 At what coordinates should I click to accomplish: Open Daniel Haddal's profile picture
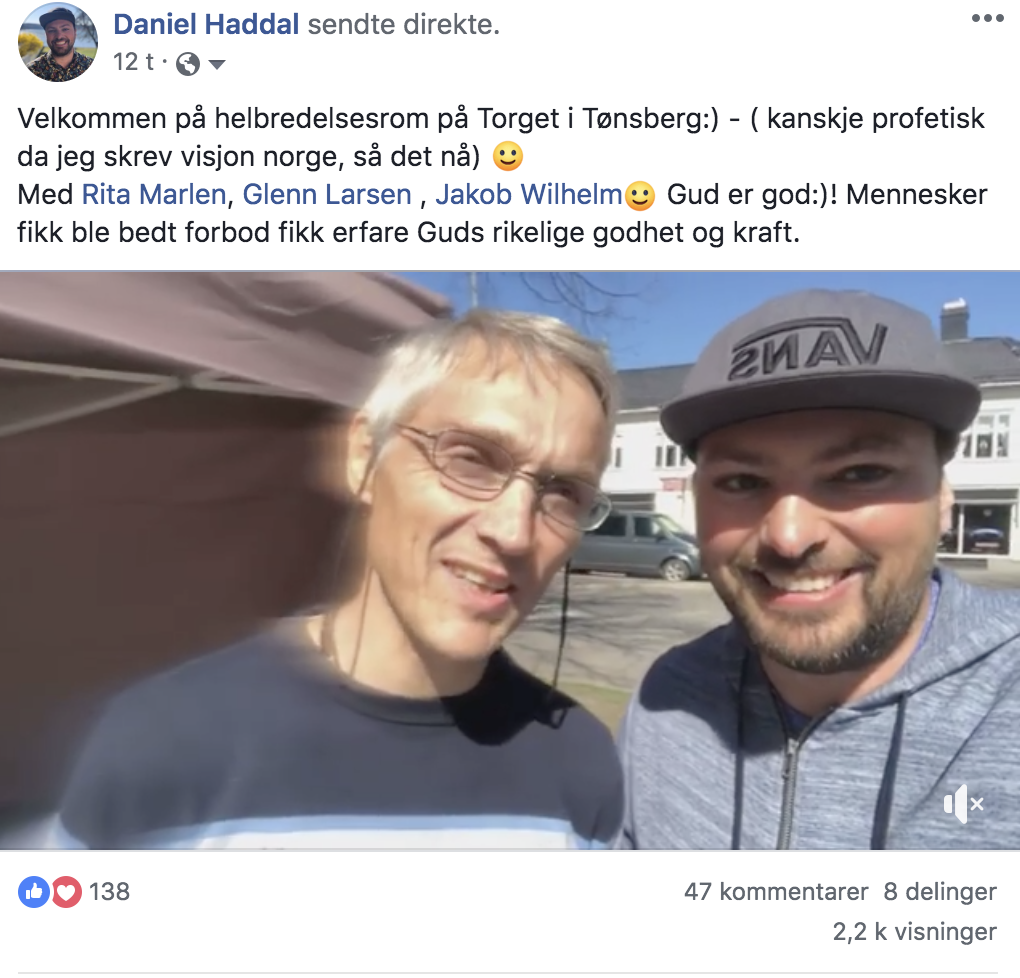(58, 43)
